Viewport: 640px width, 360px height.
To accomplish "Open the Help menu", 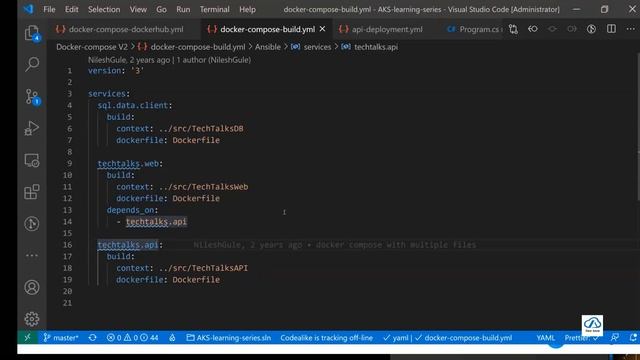I will click(x=247, y=9).
